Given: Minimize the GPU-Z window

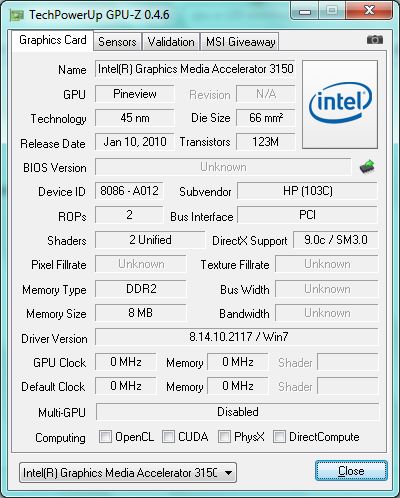Looking at the screenshot, I should pyautogui.click(x=305, y=12).
